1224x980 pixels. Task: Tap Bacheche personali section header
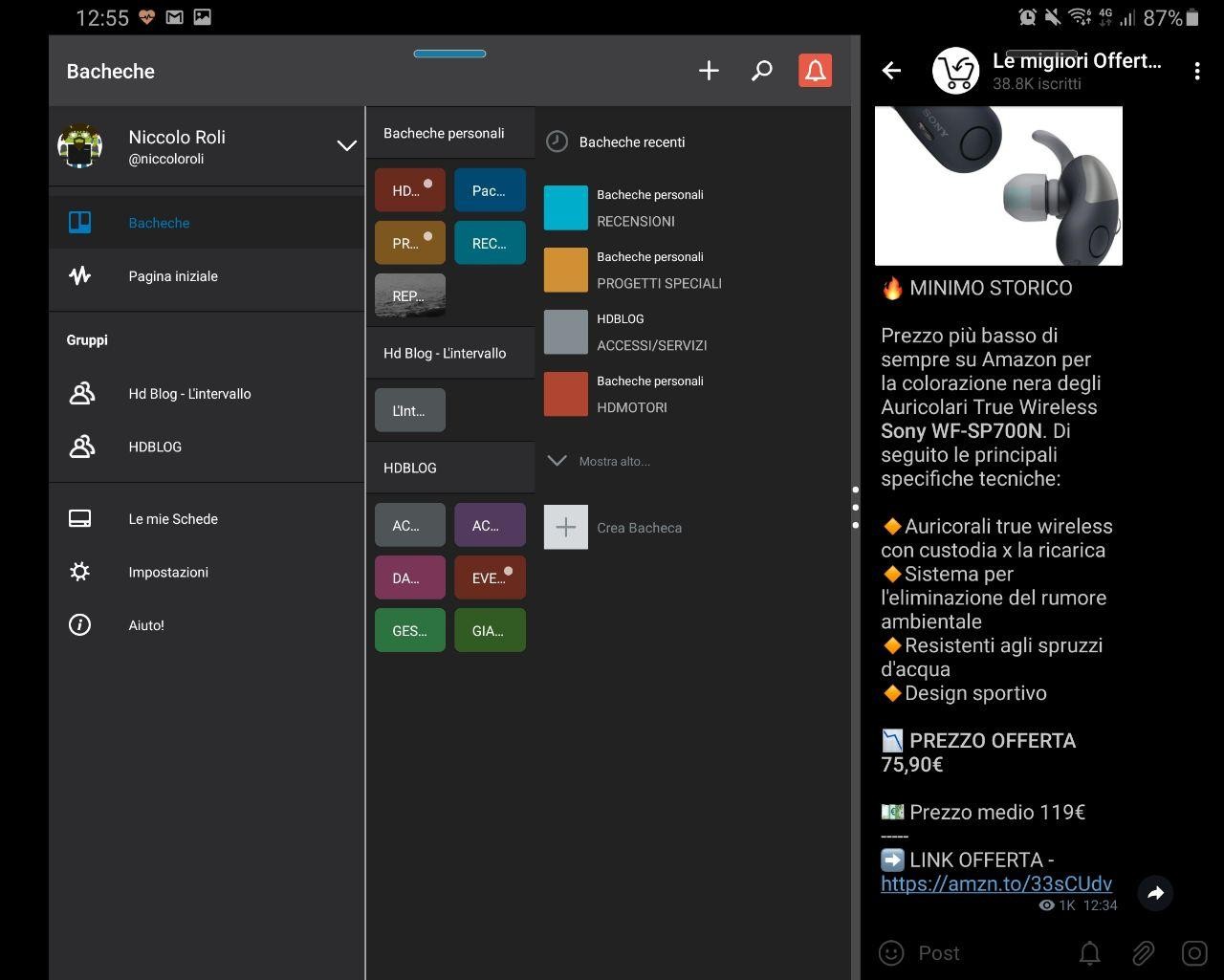point(450,133)
